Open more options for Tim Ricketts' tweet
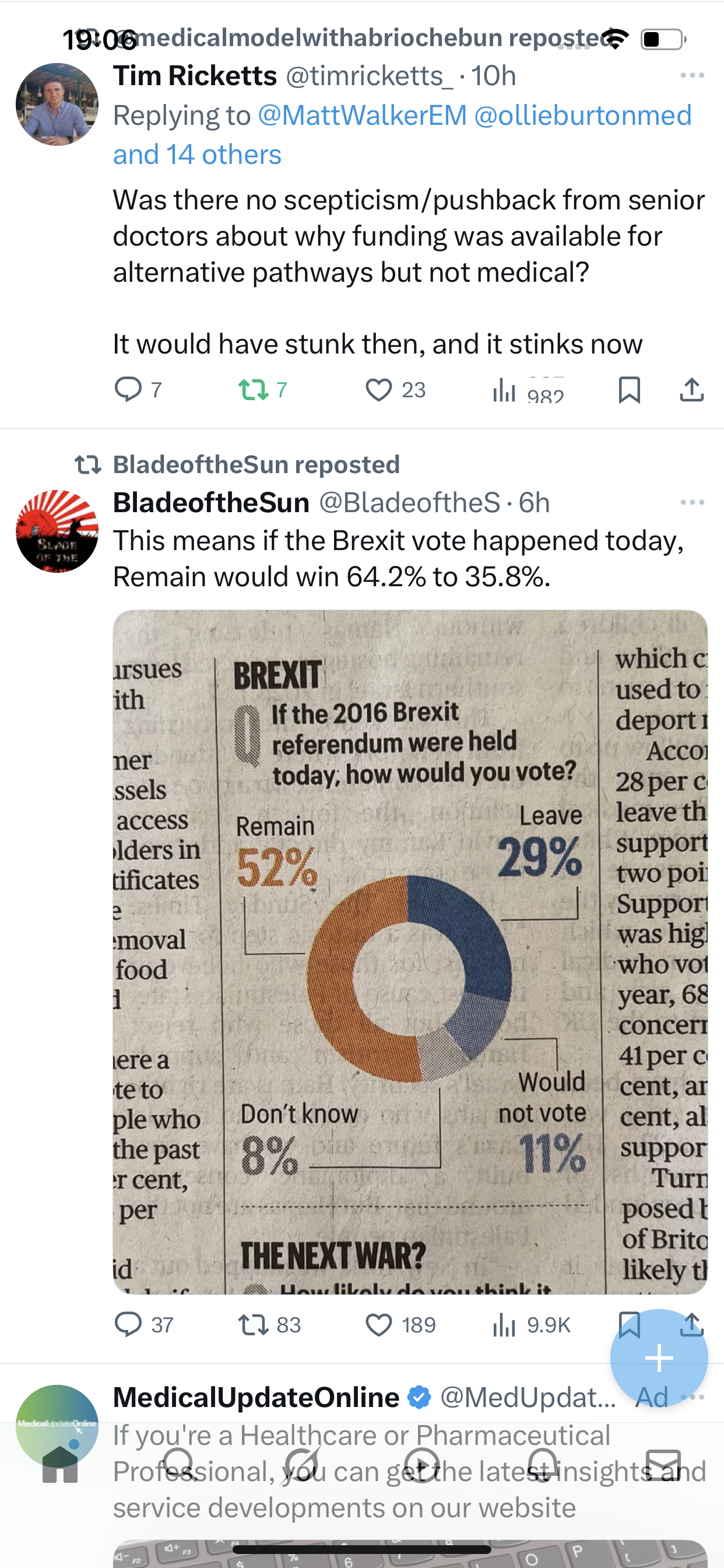The height and width of the screenshot is (1568, 724). tap(692, 75)
